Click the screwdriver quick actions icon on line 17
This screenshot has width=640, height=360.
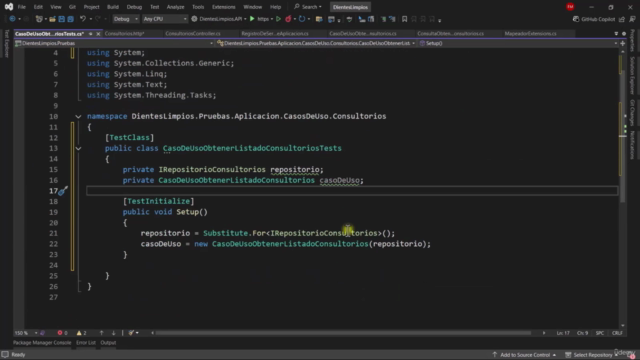[62, 191]
